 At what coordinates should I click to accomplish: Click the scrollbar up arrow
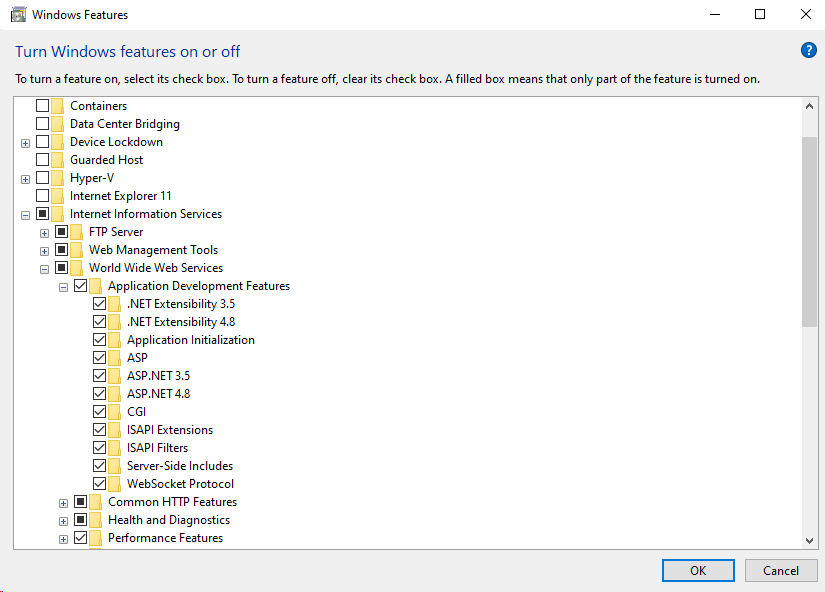pyautogui.click(x=809, y=106)
